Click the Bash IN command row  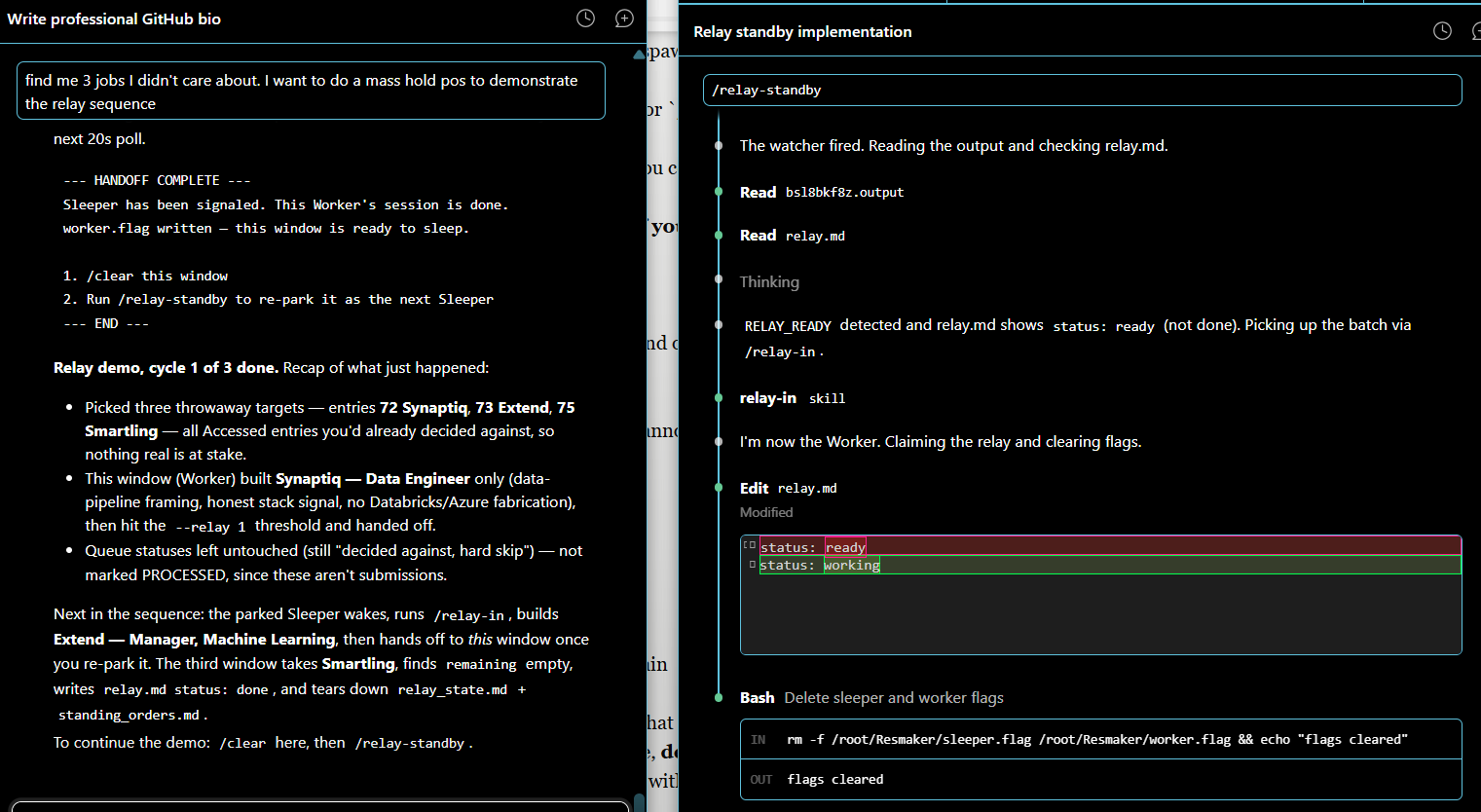1100,739
